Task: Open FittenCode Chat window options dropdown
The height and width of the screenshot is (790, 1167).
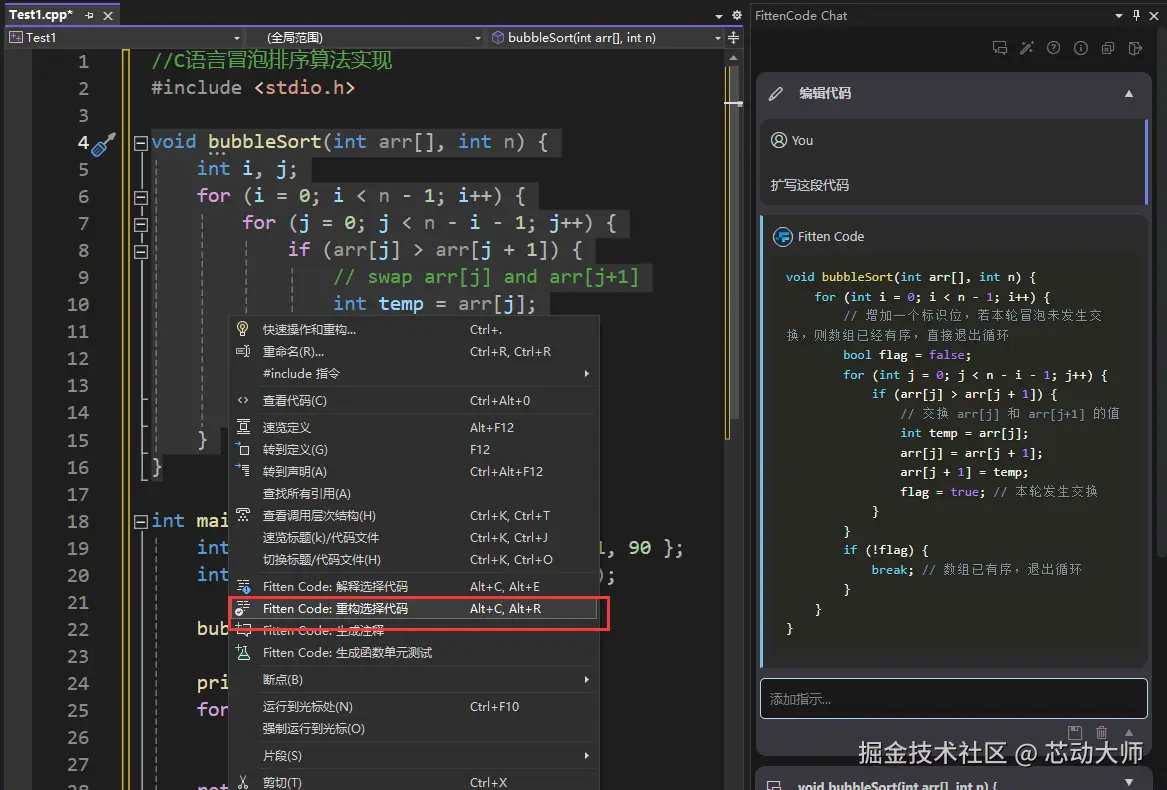Action: (1119, 15)
